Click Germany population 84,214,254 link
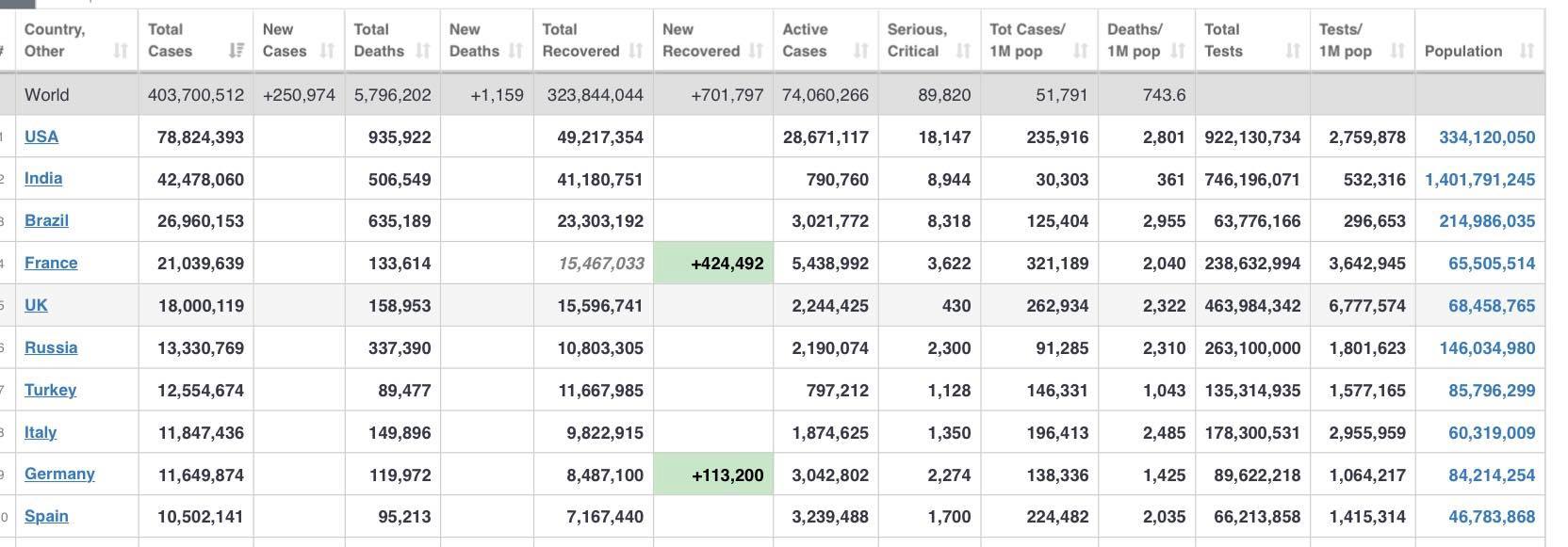1568x547 pixels. click(x=1492, y=475)
